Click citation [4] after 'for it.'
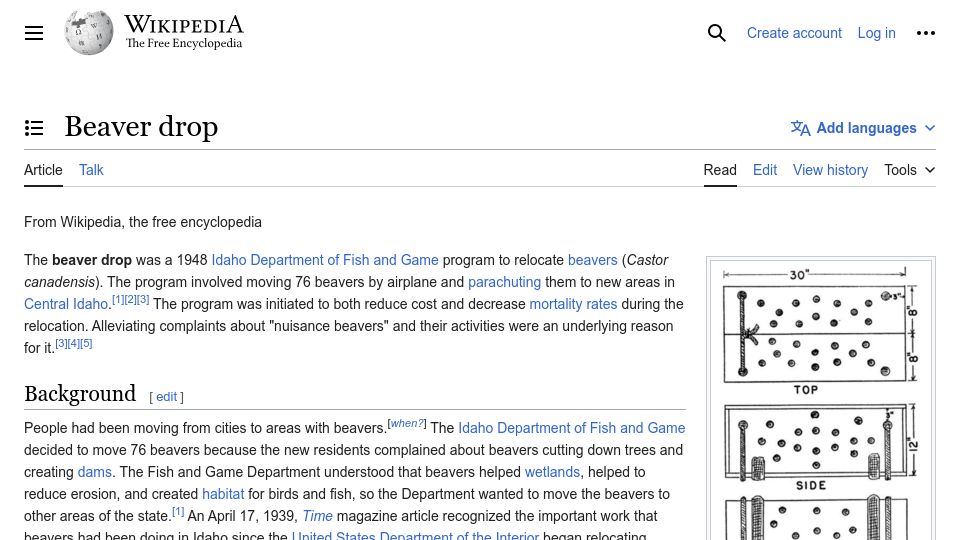The image size is (960, 540). click(74, 343)
